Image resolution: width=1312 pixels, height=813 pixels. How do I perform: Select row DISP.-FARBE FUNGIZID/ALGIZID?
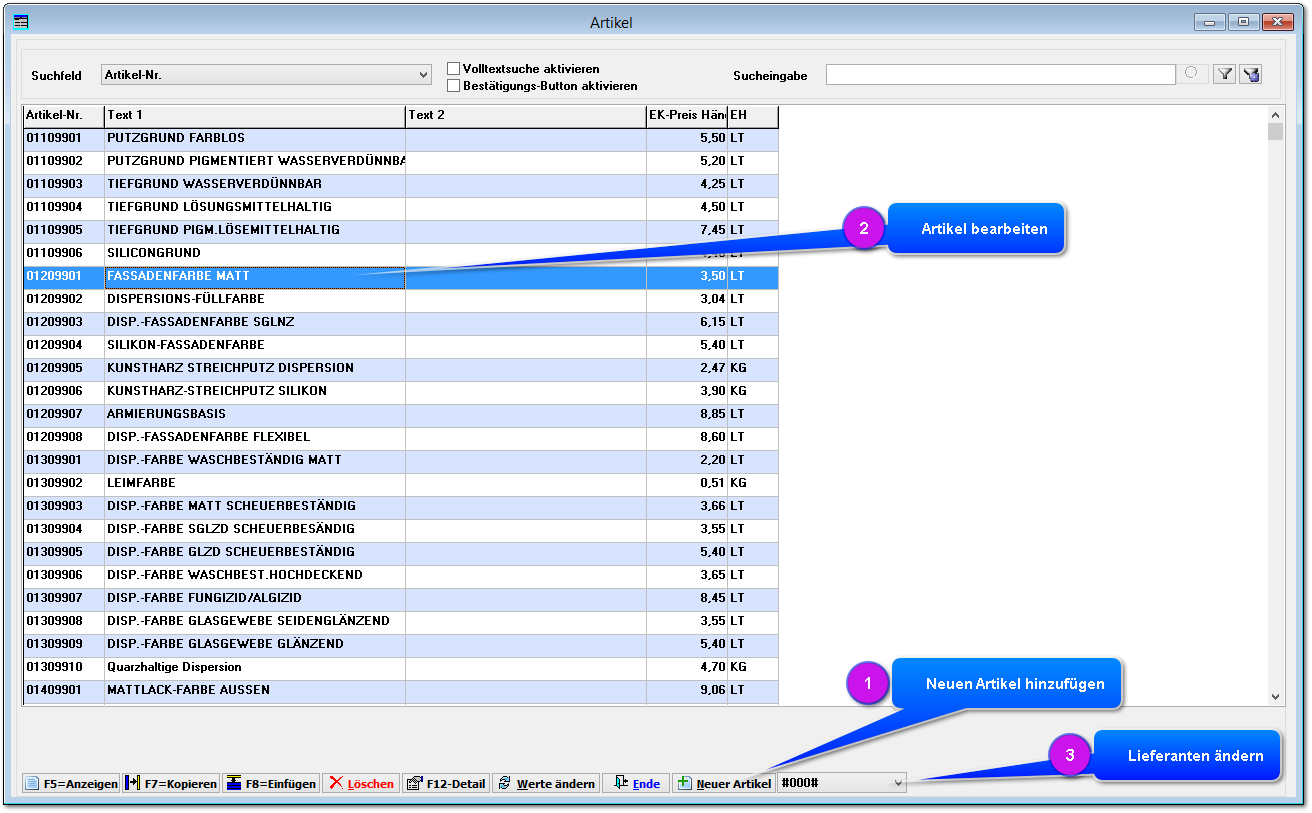401,598
